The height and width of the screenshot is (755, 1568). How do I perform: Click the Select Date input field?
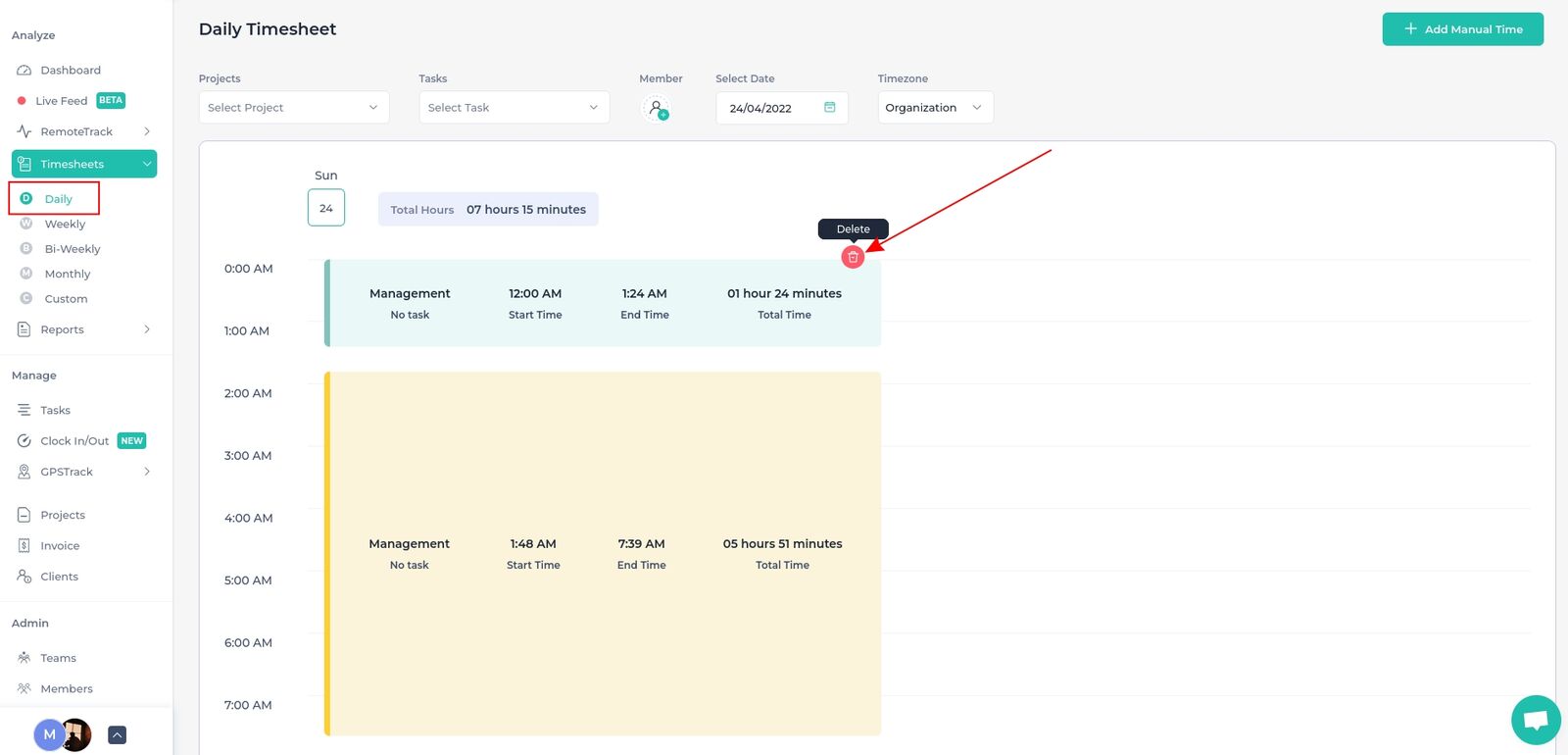tap(782, 108)
